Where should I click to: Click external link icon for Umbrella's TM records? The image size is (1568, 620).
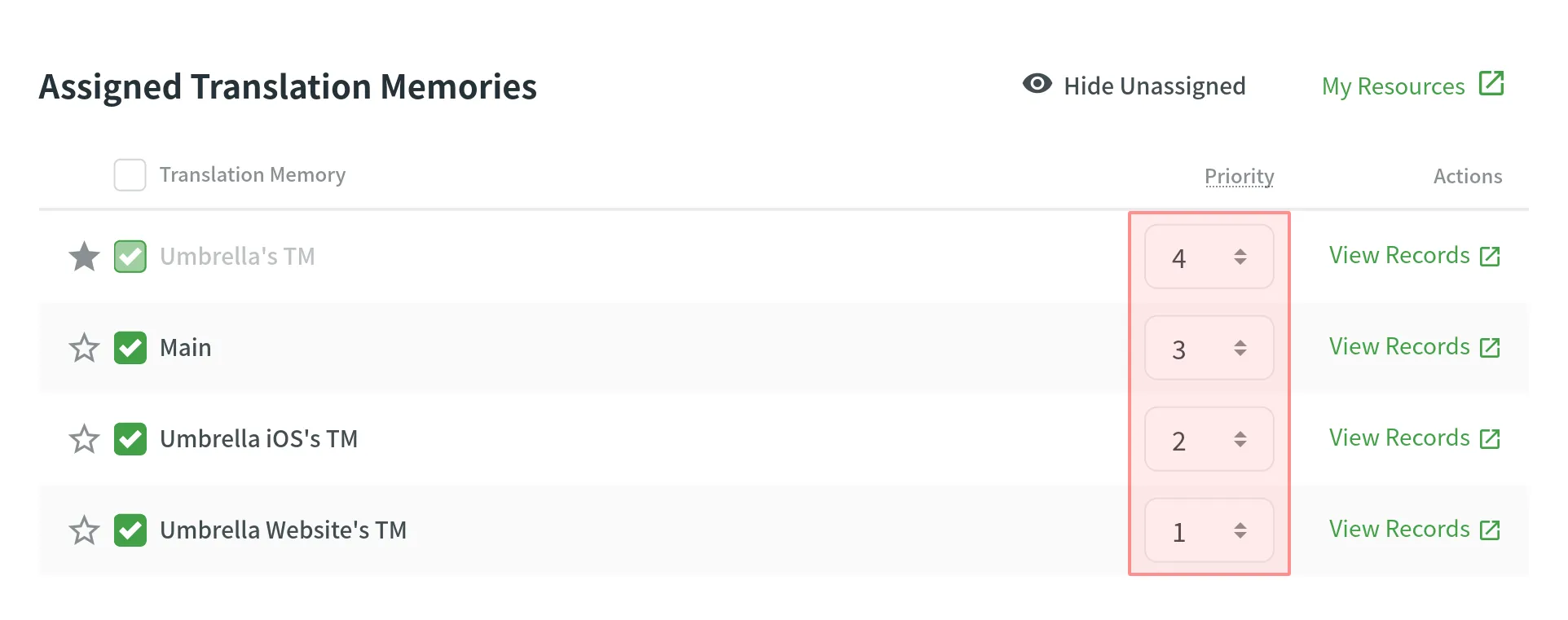click(1490, 257)
